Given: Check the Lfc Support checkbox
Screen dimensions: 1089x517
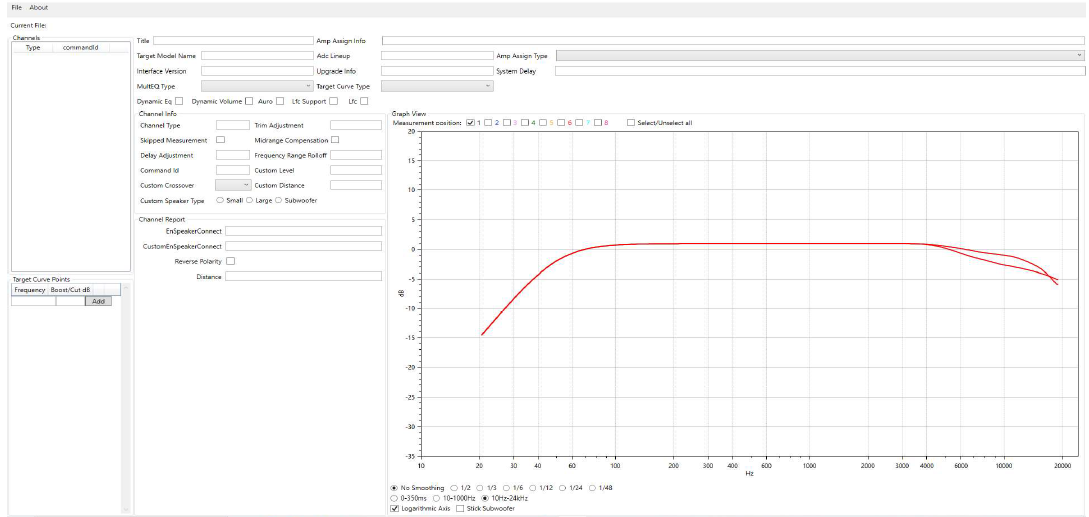Looking at the screenshot, I should (x=332, y=101).
